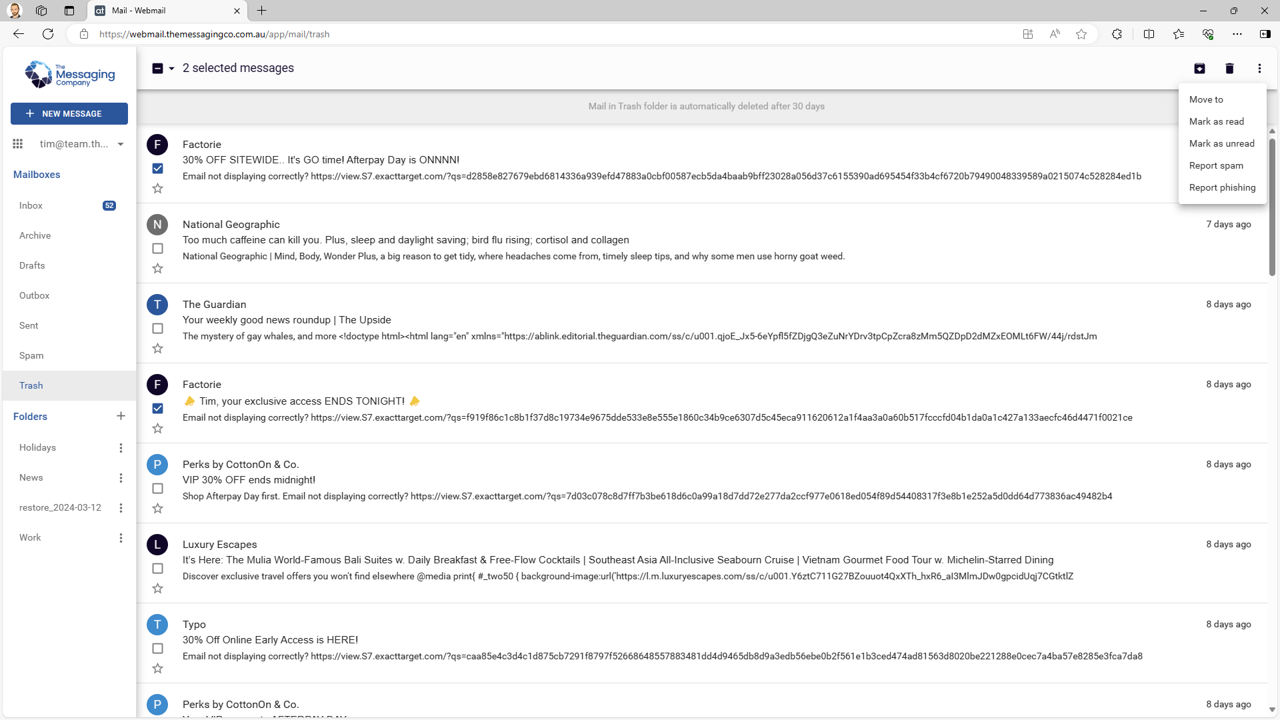
Task: Check the Luxury Escapes message checkbox
Action: pos(157,568)
